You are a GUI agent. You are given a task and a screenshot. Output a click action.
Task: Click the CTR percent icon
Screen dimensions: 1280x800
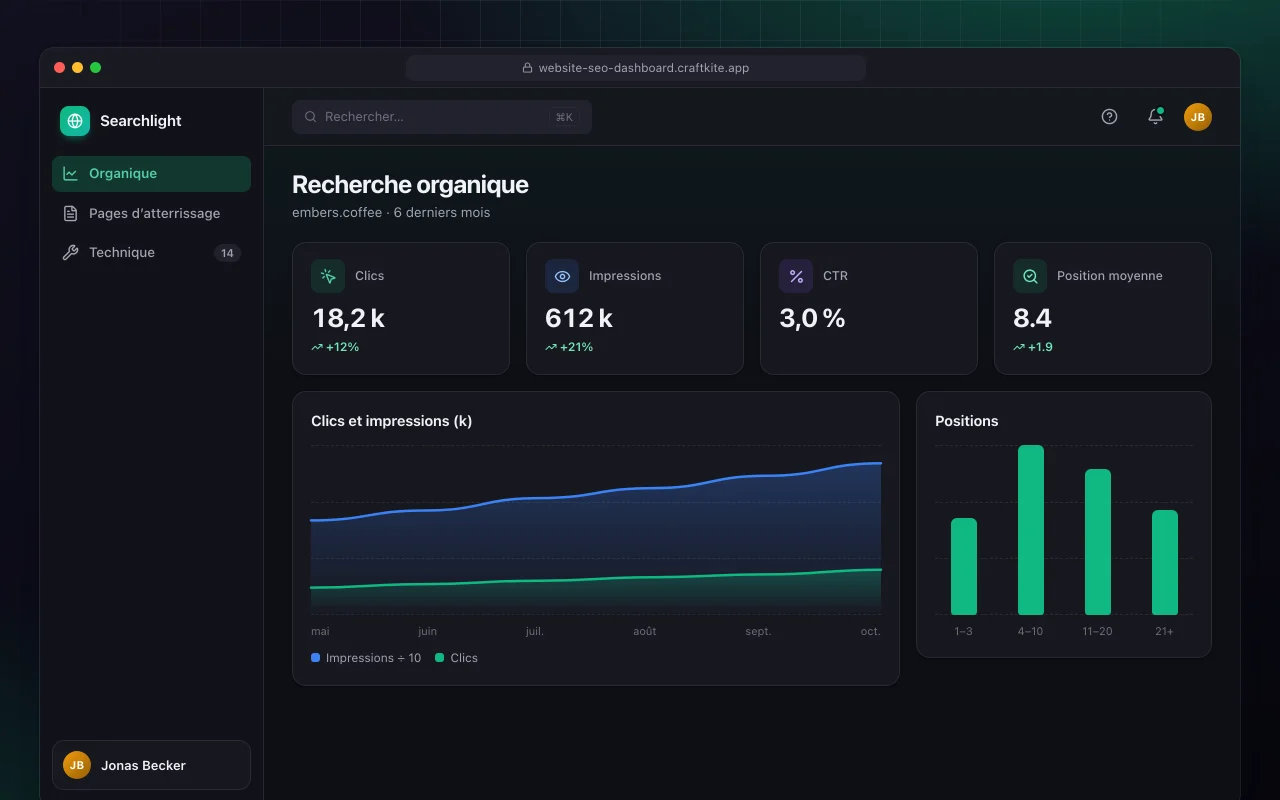click(796, 276)
